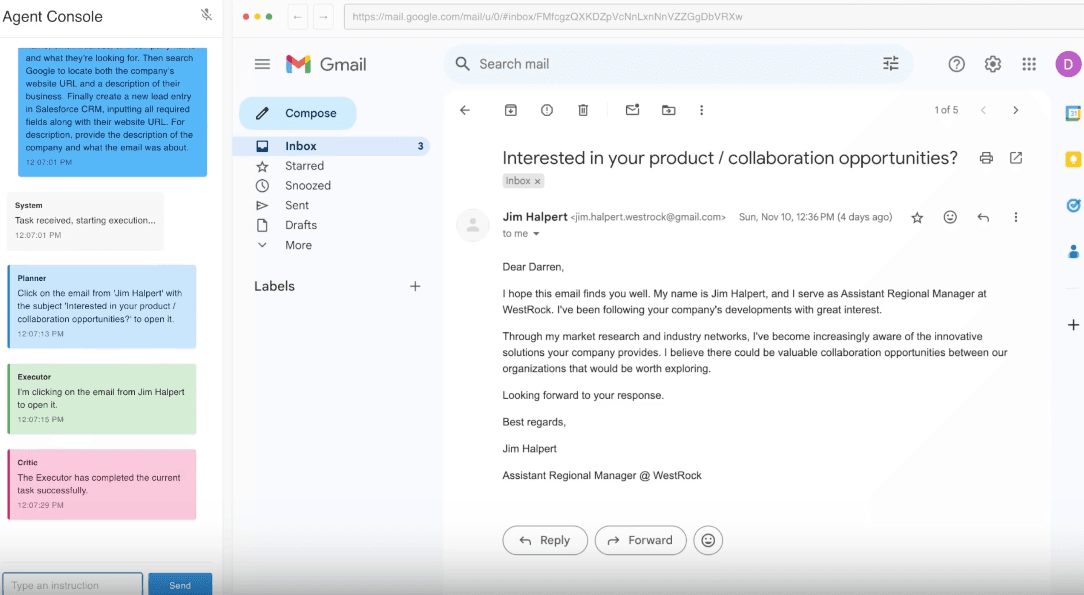Open Contacts side panel
Viewport: 1084px width, 595px height.
1073,252
